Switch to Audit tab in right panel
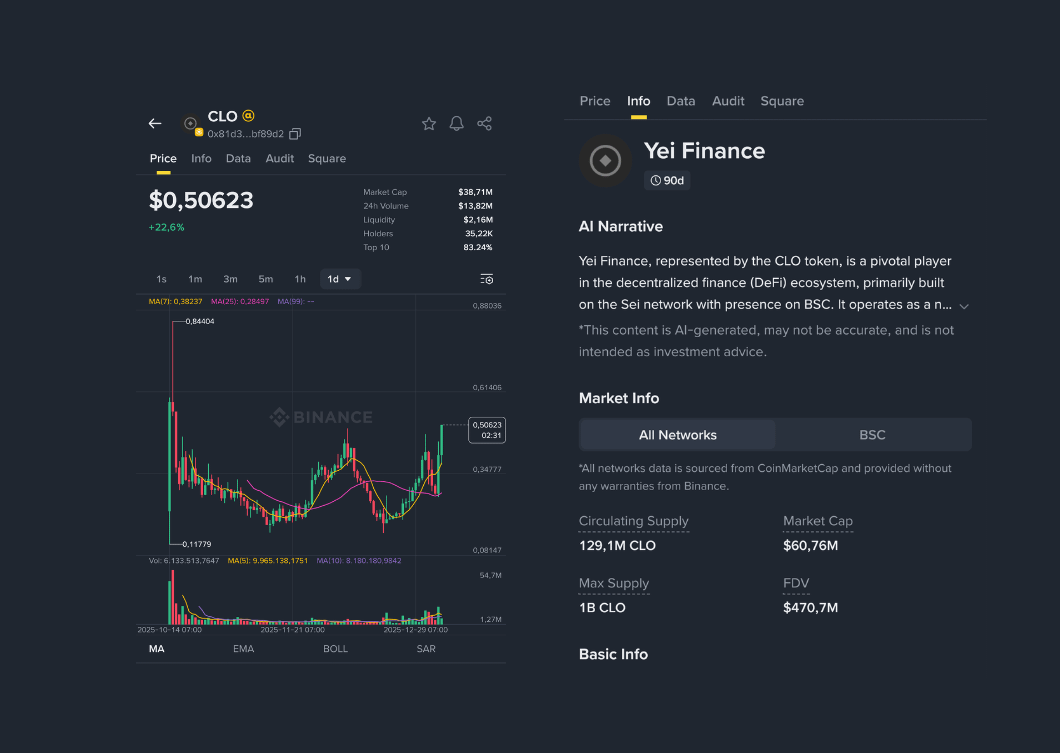 (728, 101)
